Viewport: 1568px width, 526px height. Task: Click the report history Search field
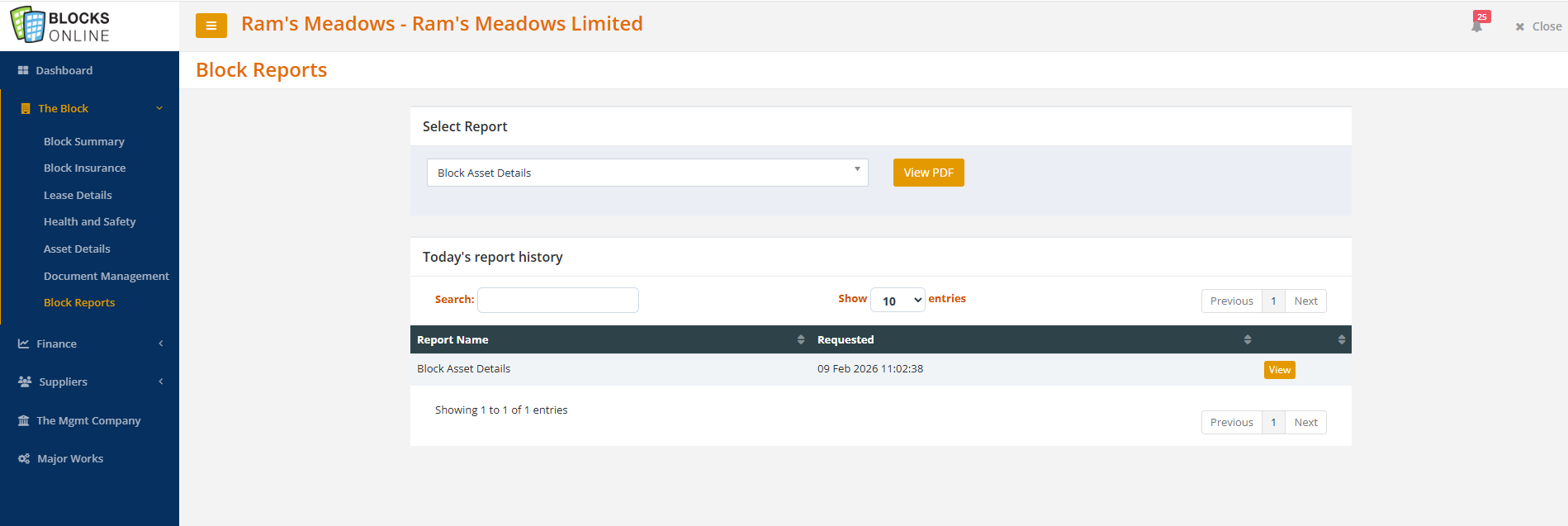pos(557,300)
